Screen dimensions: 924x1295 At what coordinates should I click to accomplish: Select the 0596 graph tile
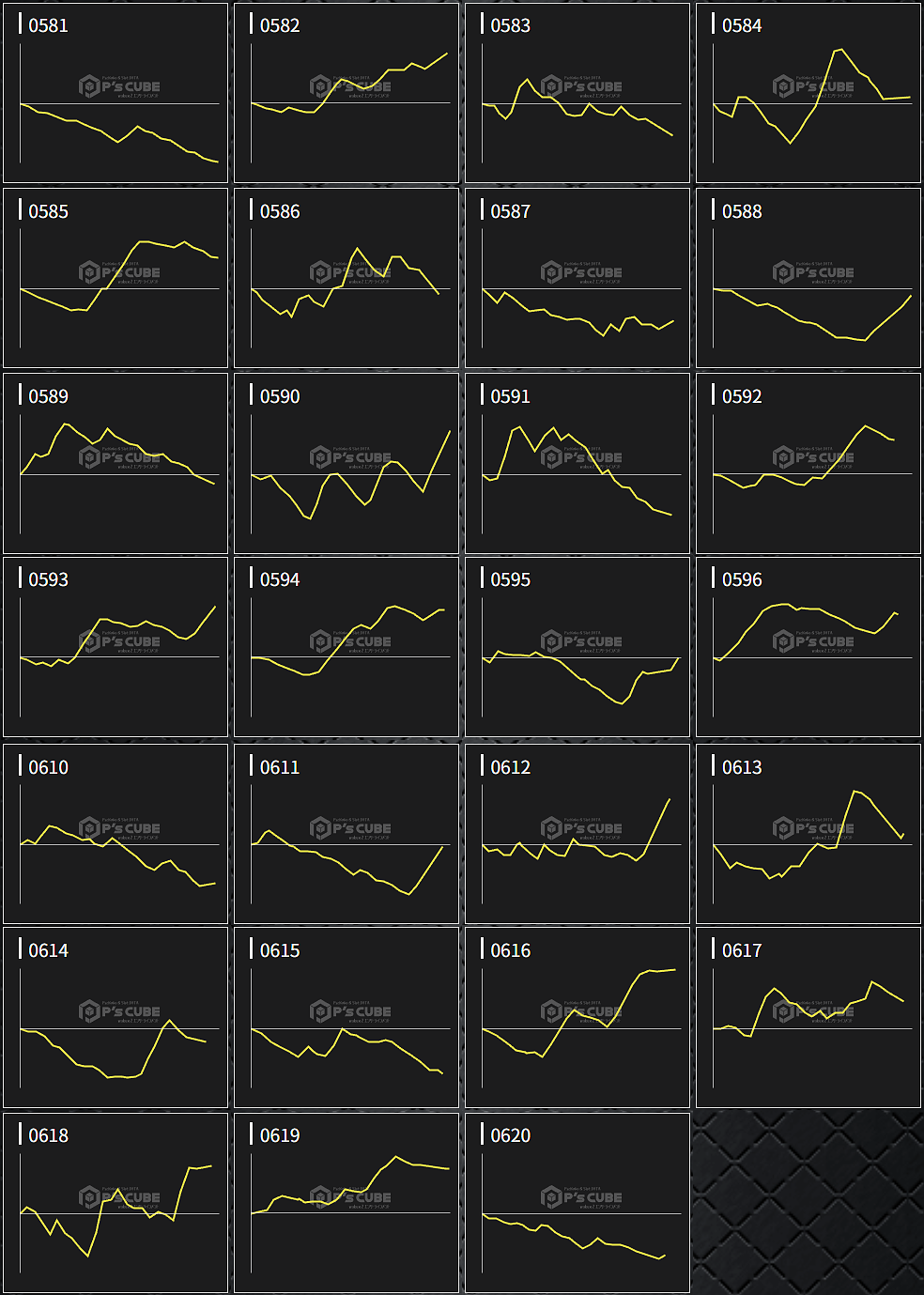coord(808,647)
